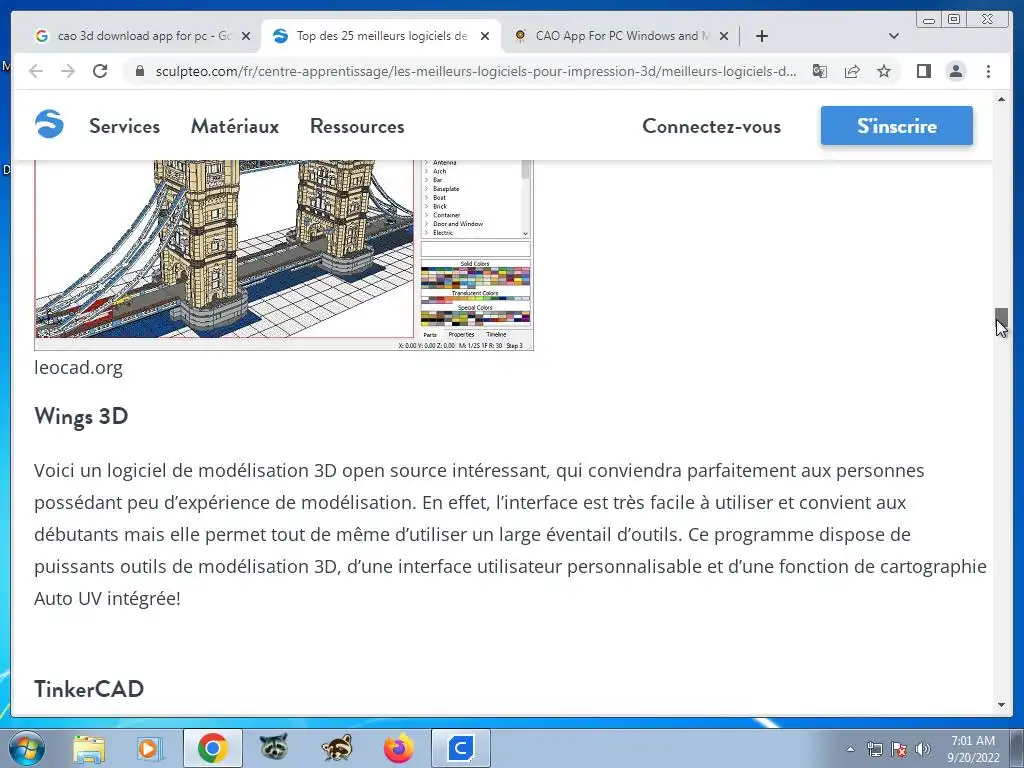Close the Top des 25 meilleurs tab
Image resolution: width=1024 pixels, height=768 pixels.
[x=485, y=36]
